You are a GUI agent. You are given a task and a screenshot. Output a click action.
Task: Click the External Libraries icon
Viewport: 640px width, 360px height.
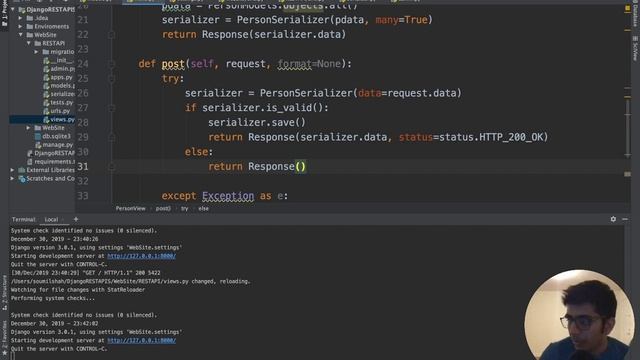[x=22, y=170]
